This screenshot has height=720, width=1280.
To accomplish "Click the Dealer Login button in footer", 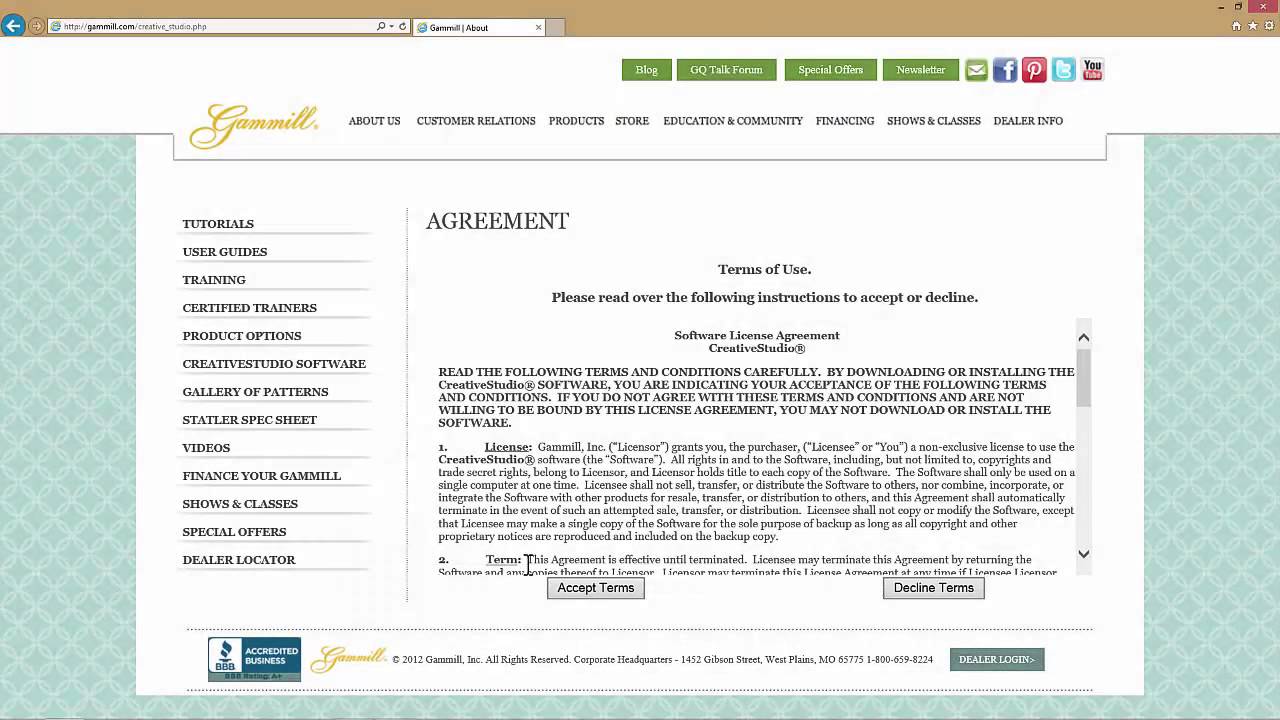I will pos(996,660).
